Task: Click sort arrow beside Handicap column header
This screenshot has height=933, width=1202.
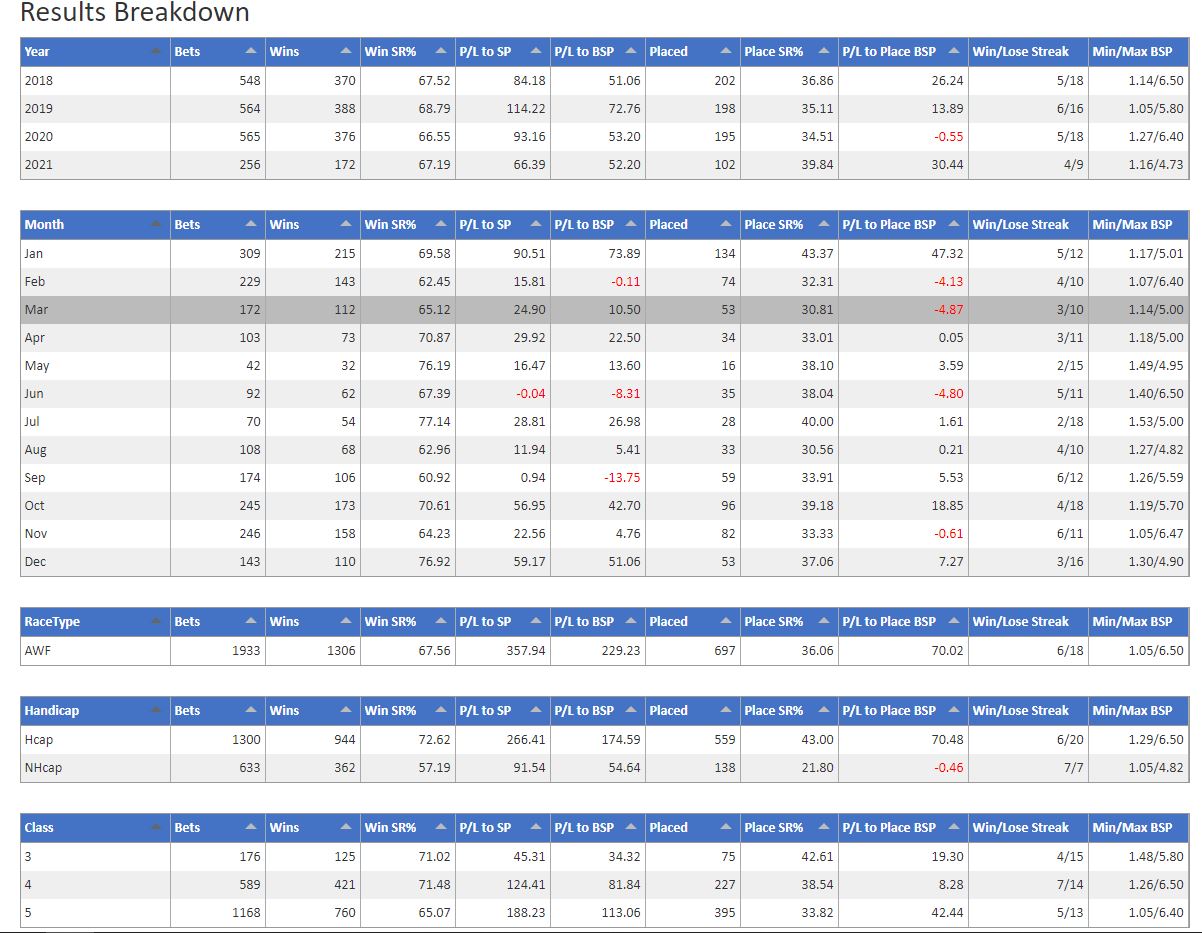Action: [155, 711]
